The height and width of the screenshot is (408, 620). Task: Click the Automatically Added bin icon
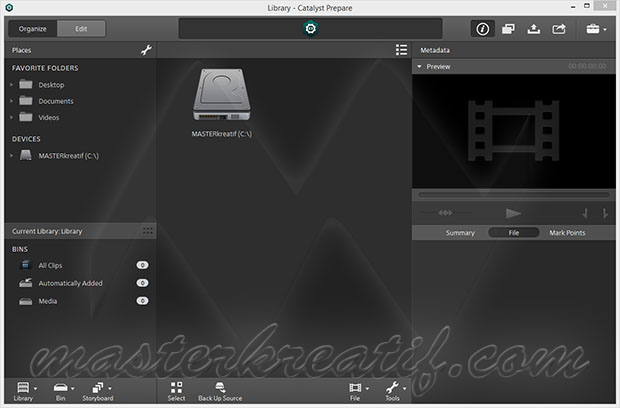(25, 282)
